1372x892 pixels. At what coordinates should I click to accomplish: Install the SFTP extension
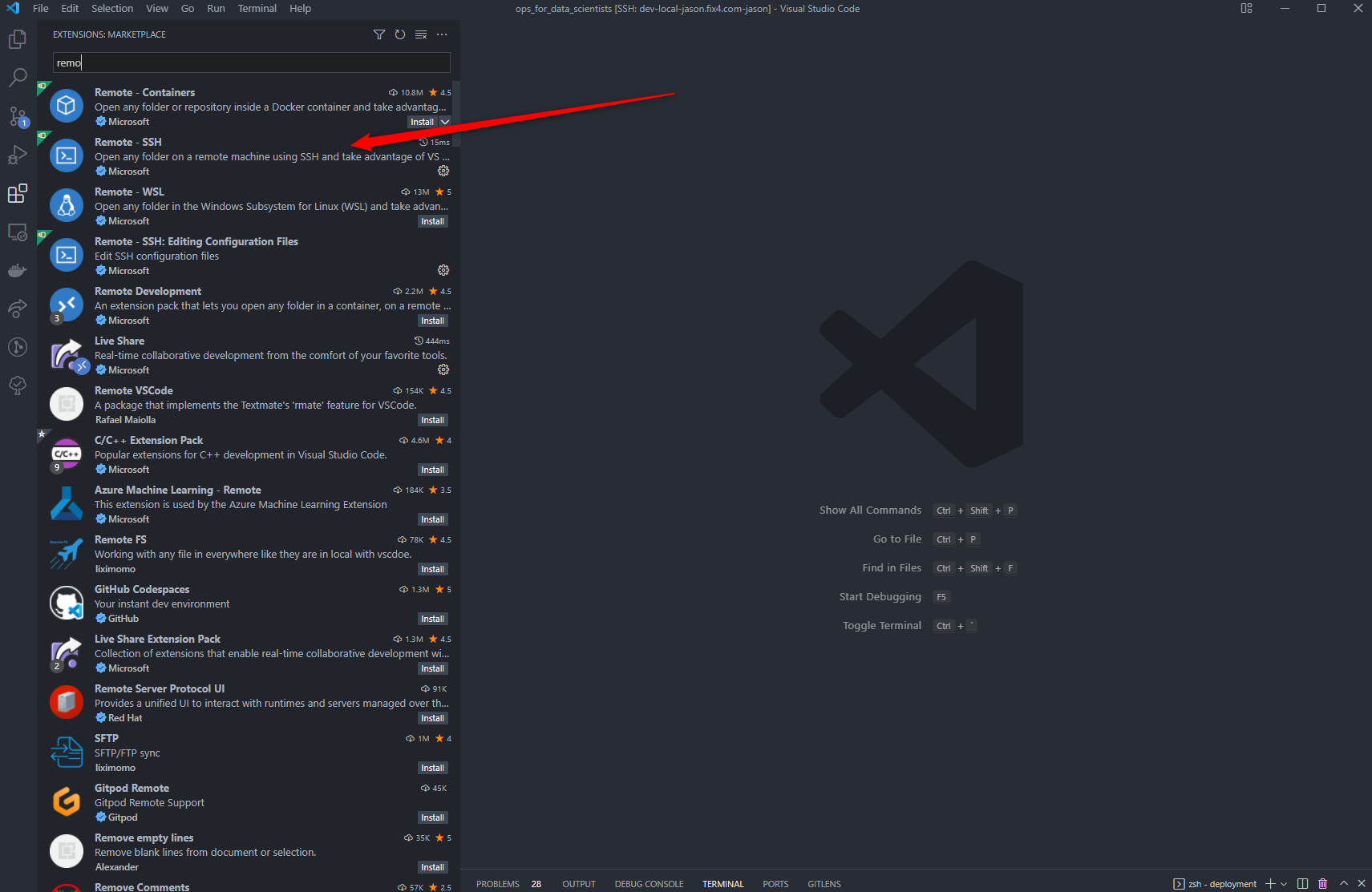(433, 768)
